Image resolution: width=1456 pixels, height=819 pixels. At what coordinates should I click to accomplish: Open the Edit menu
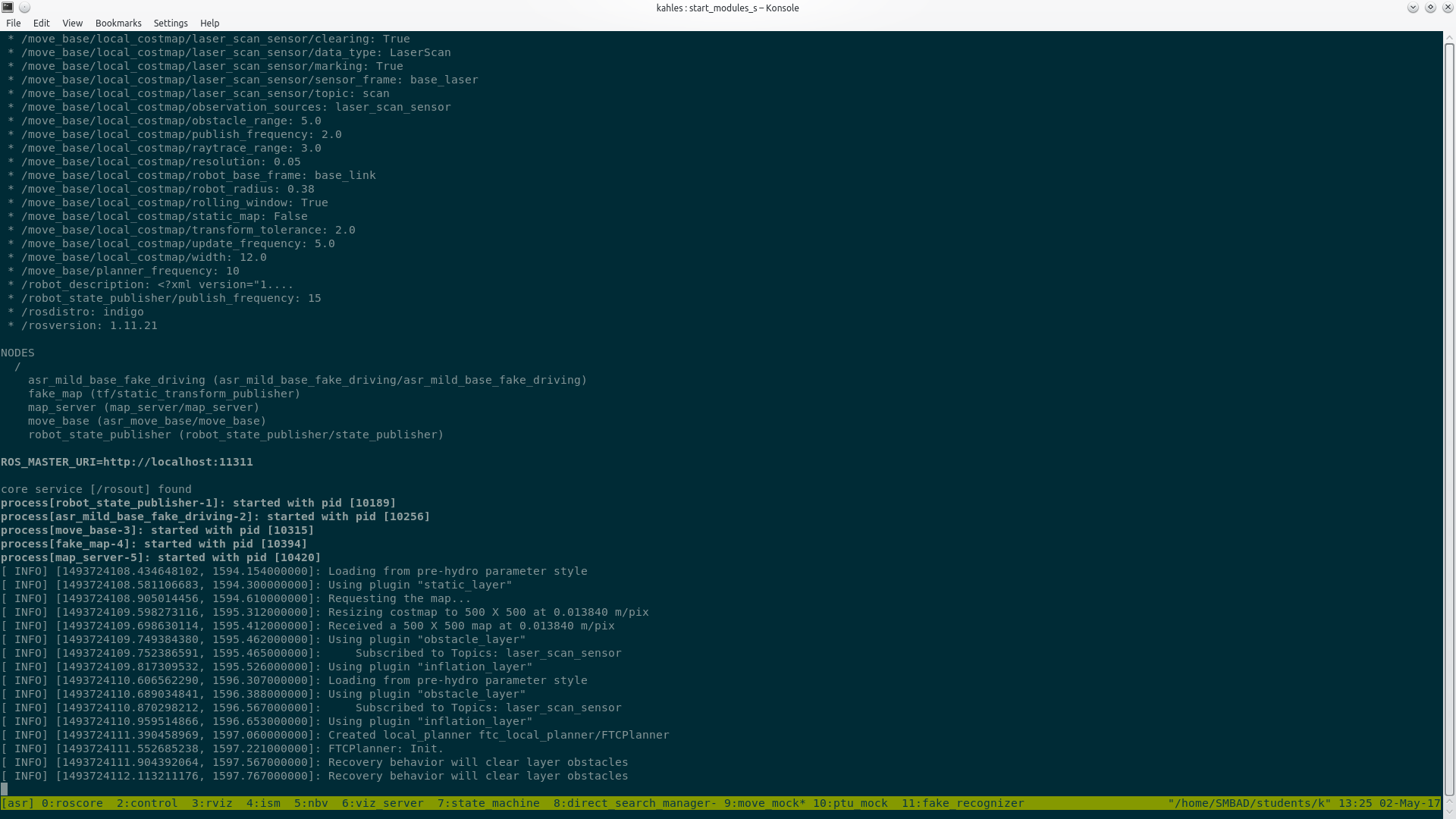pos(41,24)
